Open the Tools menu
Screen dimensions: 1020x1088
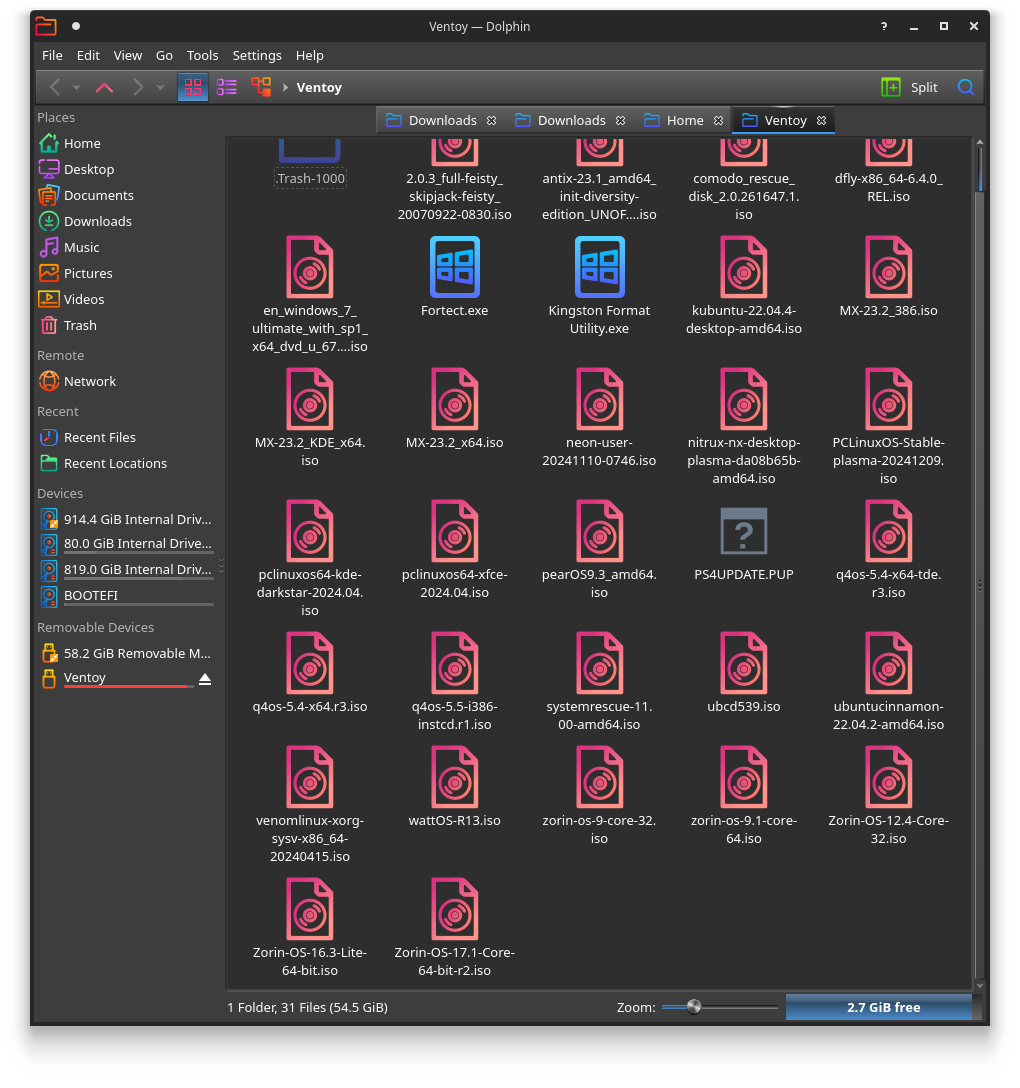tap(203, 56)
